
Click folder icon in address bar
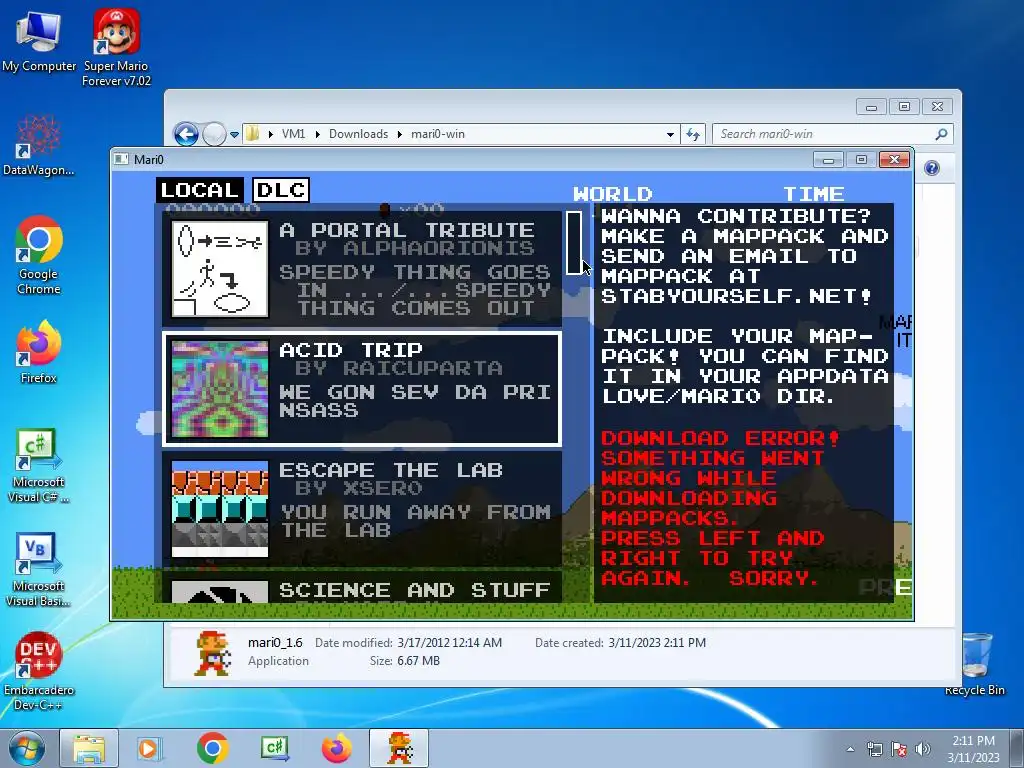coord(253,134)
